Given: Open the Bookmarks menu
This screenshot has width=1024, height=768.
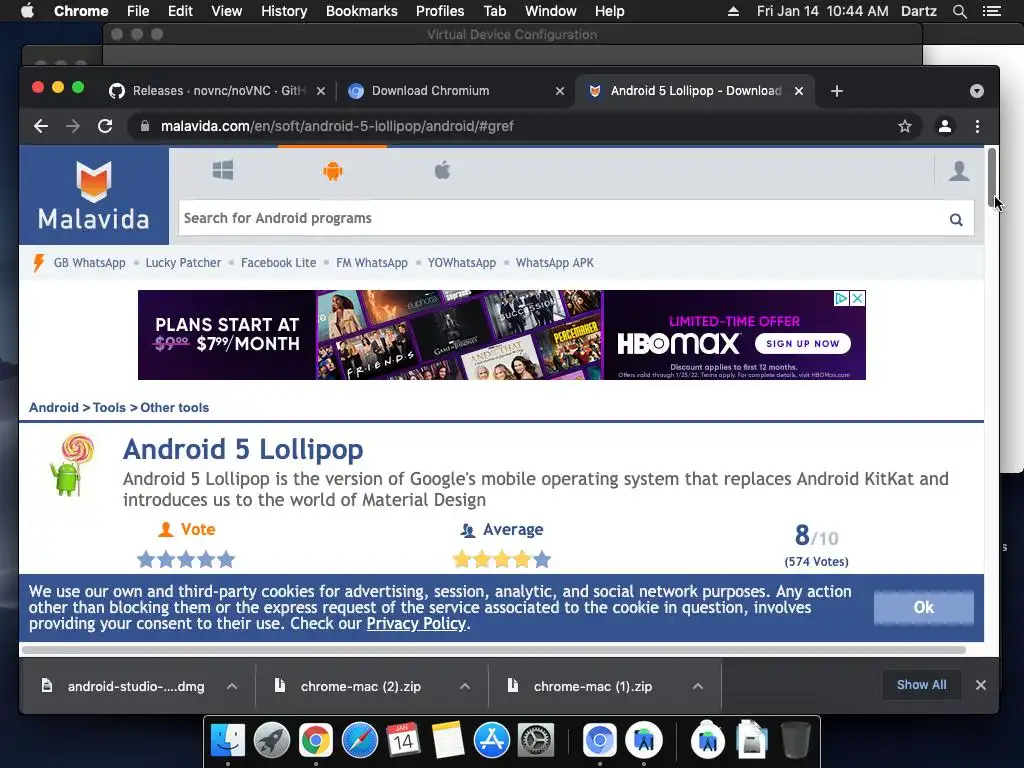Looking at the screenshot, I should [x=362, y=11].
